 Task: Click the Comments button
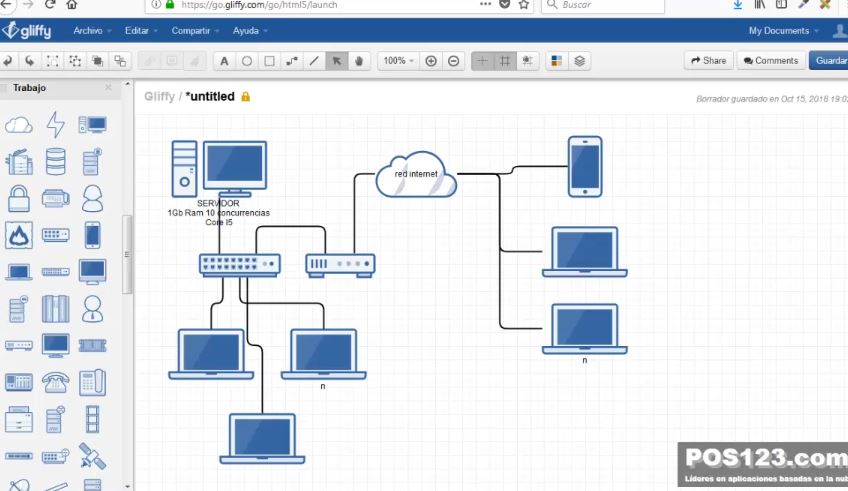[769, 61]
